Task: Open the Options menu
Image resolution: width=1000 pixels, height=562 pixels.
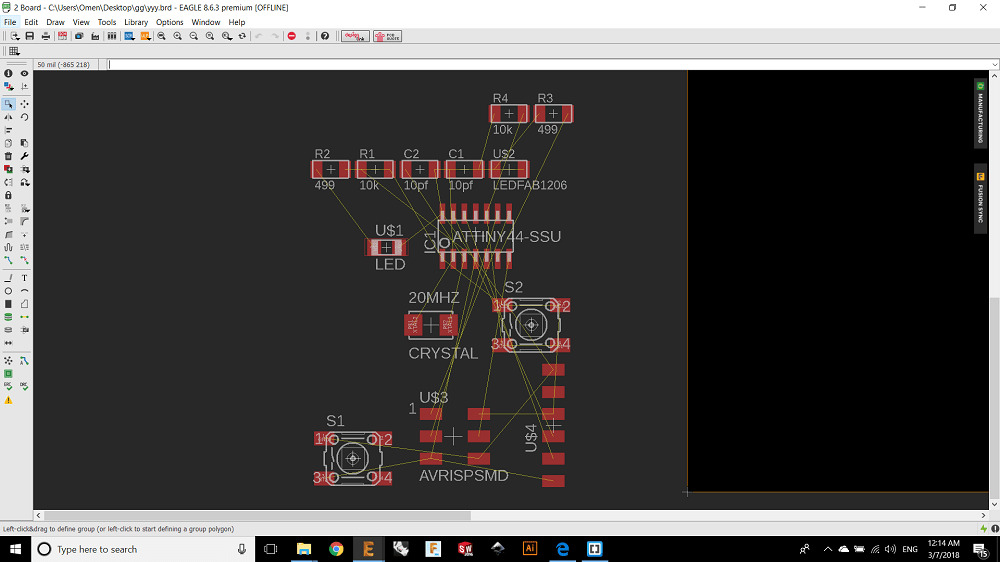Action: (170, 22)
